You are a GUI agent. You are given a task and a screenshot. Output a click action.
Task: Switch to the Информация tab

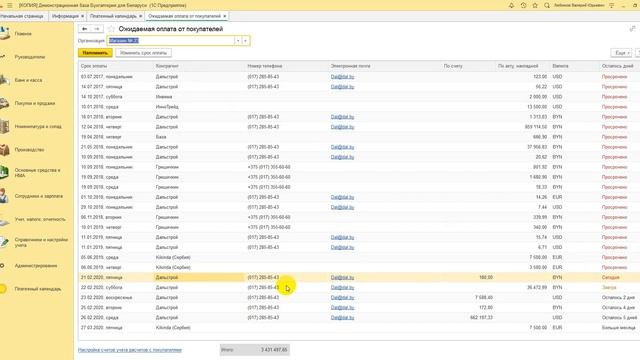pos(65,16)
